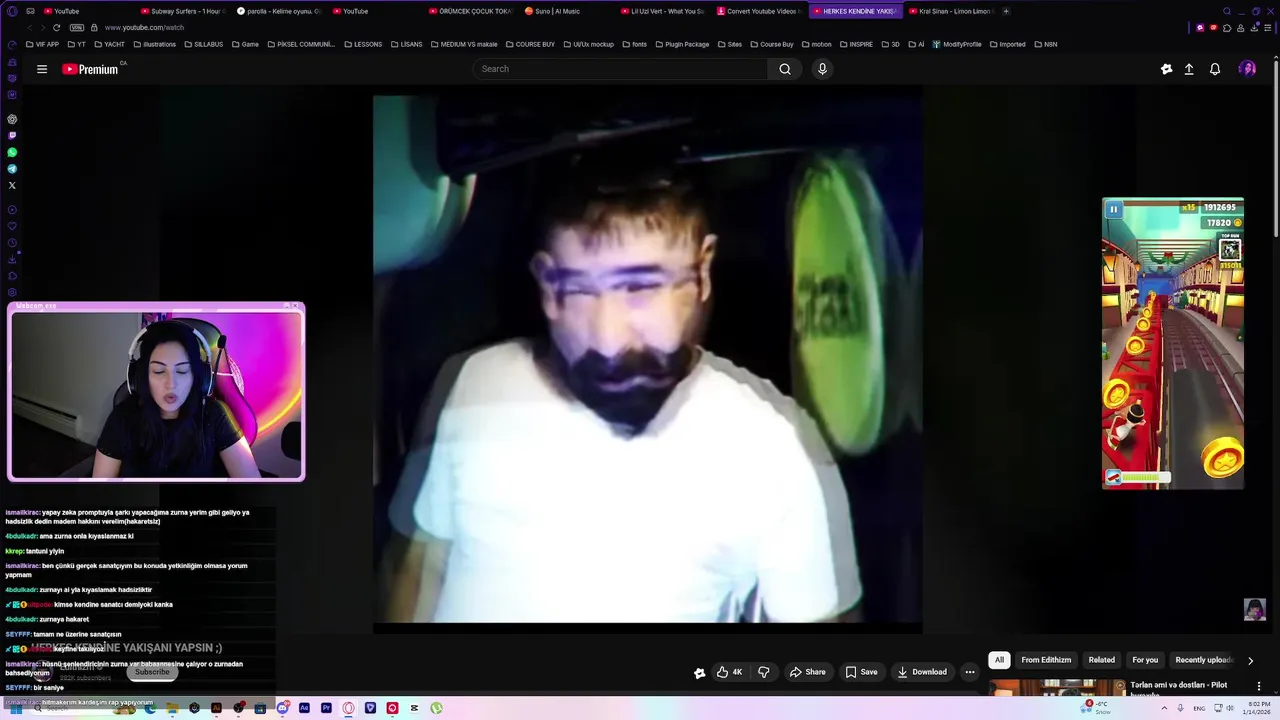Open the LESSONS bookmarks folder
The width and height of the screenshot is (1280, 720).
click(x=363, y=44)
